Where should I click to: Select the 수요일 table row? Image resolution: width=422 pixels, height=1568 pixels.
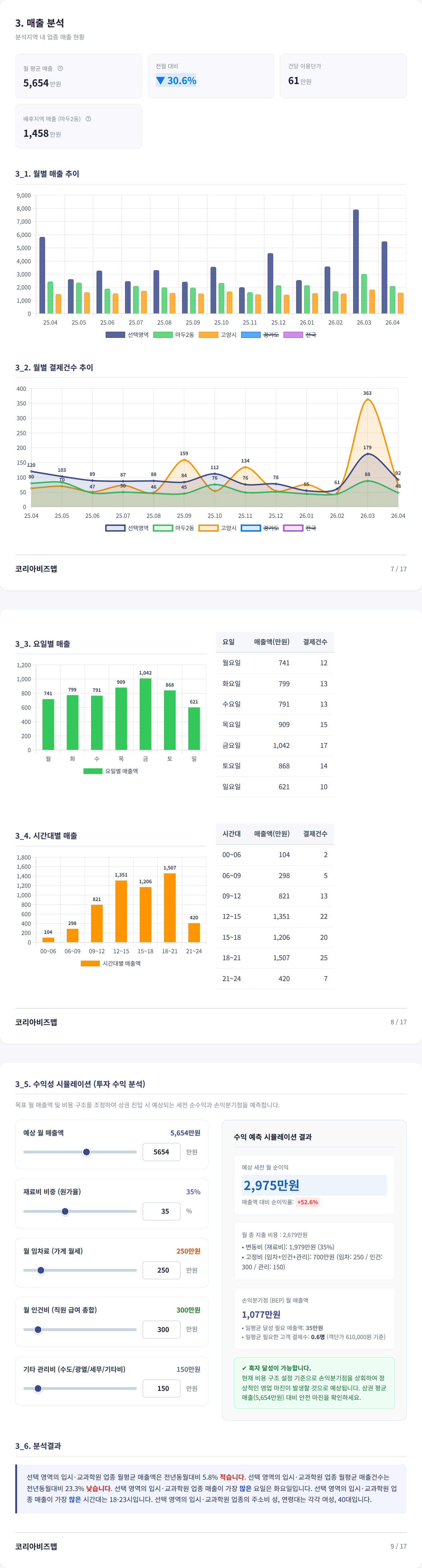(x=275, y=704)
